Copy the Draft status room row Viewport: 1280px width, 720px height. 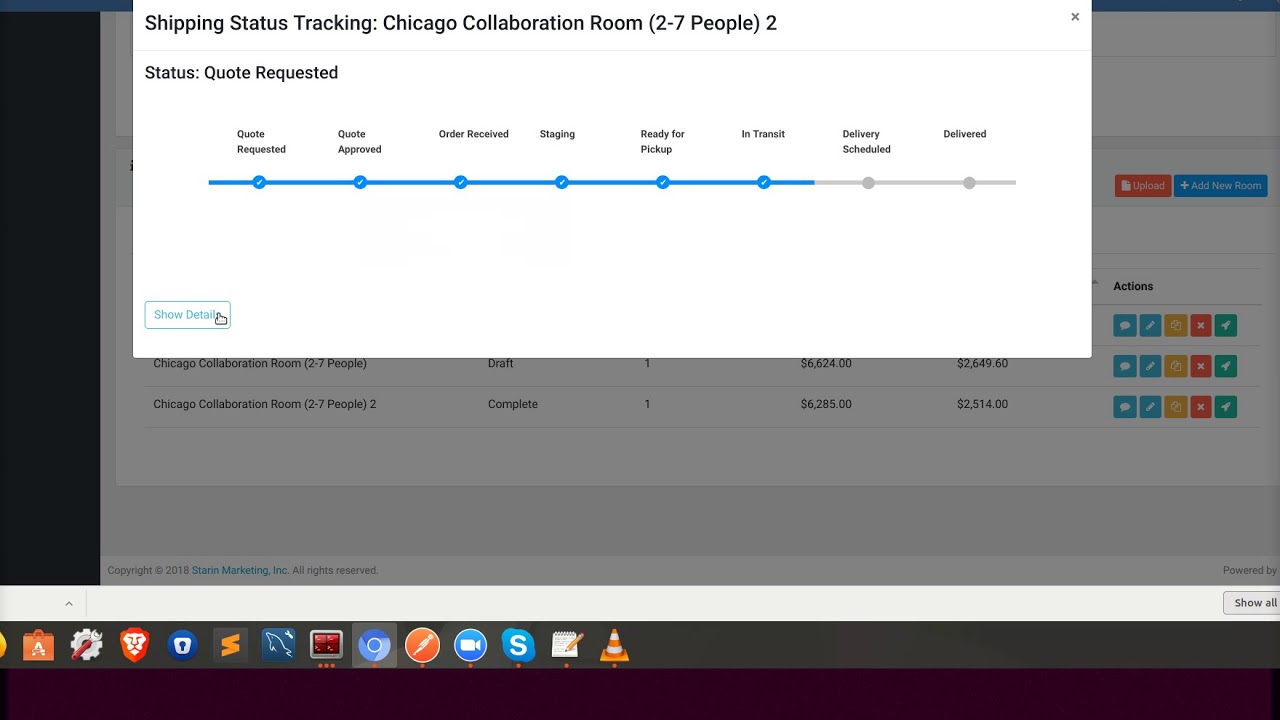tap(1176, 366)
